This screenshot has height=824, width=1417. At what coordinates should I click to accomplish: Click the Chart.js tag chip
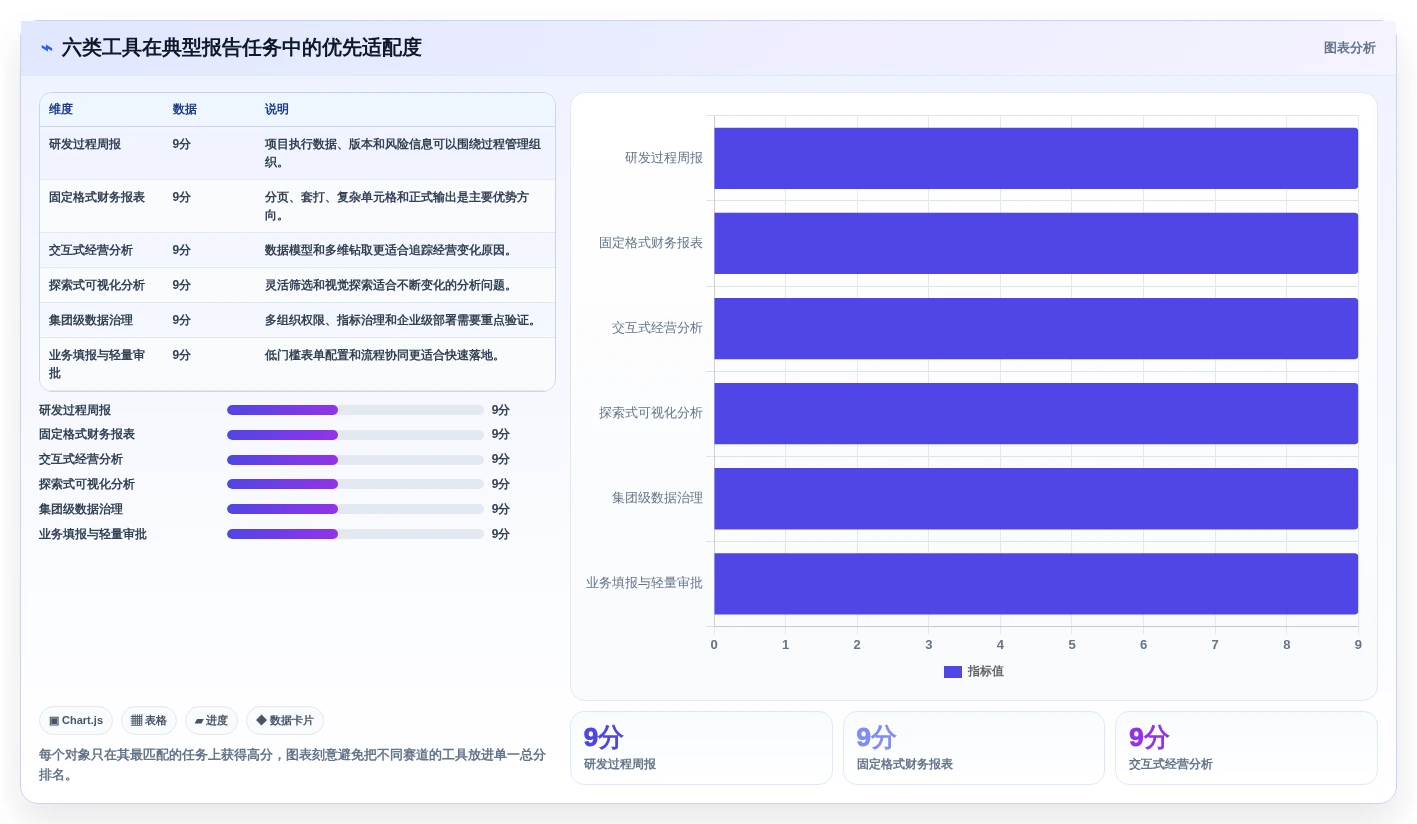(76, 720)
